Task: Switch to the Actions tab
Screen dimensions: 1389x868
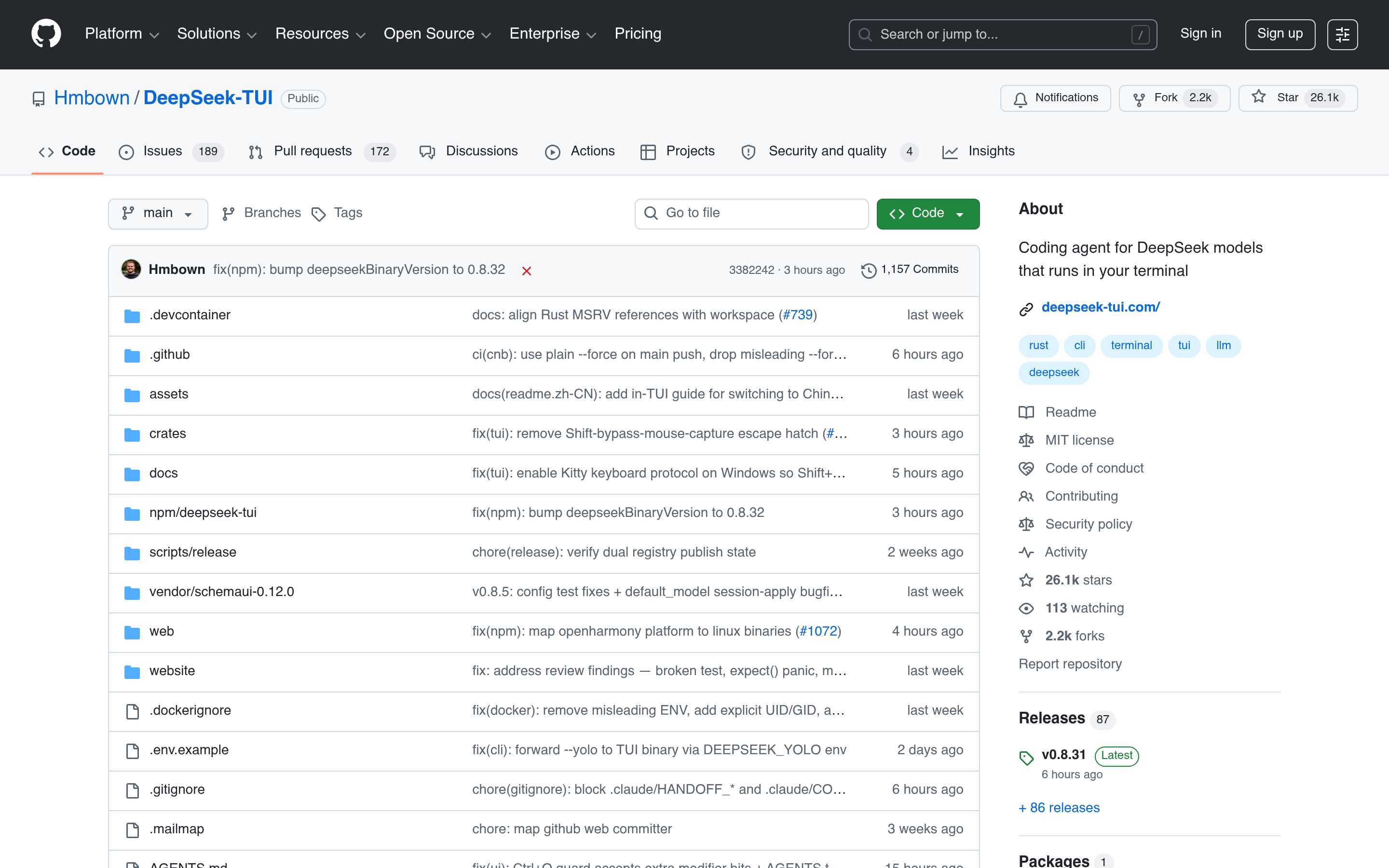Action: (x=579, y=151)
